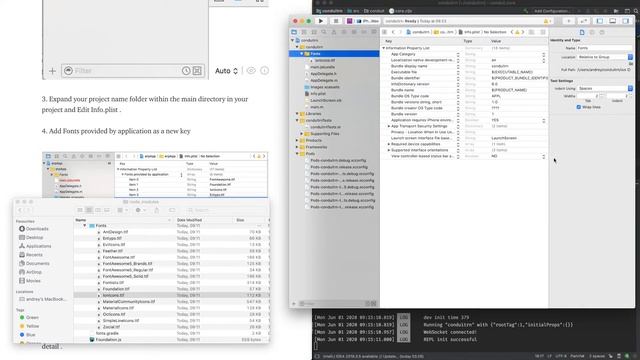
Task: Click the info circle icon next to Auto
Action: pos(264,71)
